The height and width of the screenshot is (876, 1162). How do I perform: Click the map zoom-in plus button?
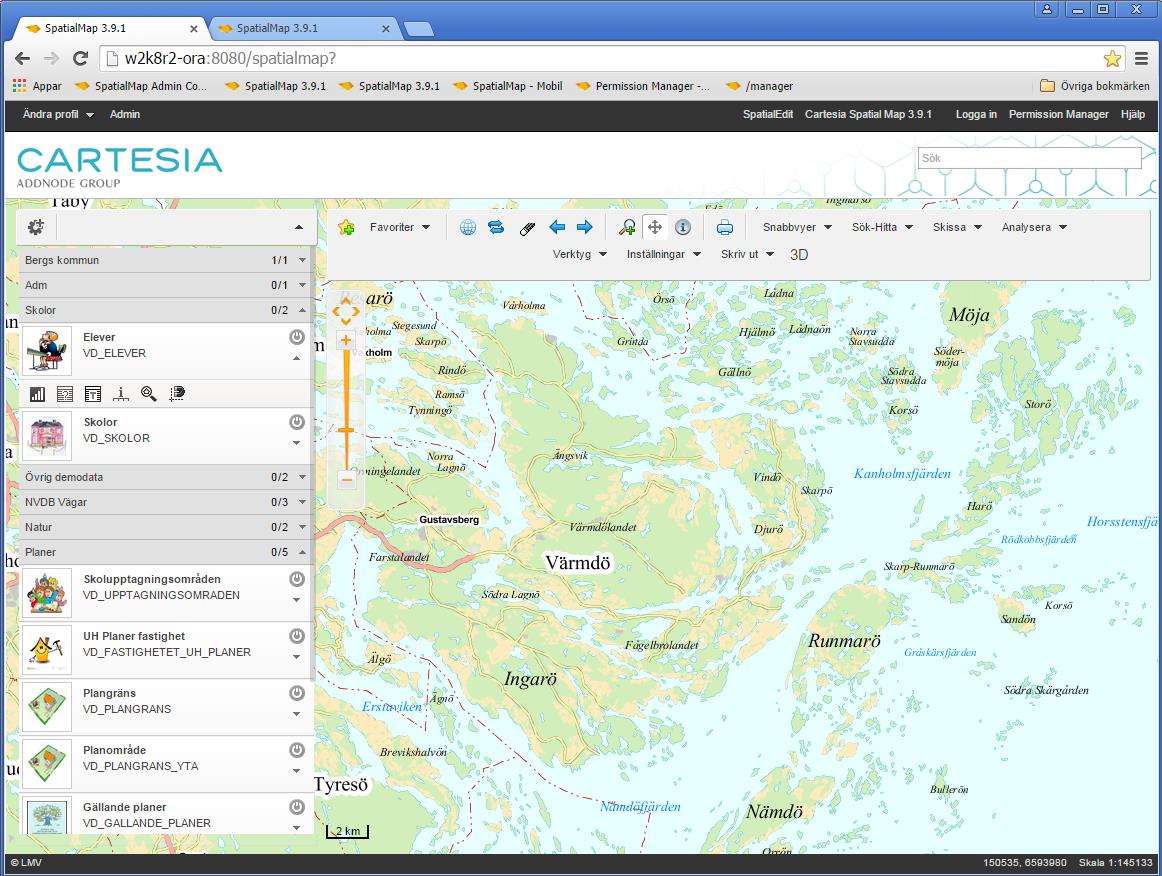(x=345, y=340)
